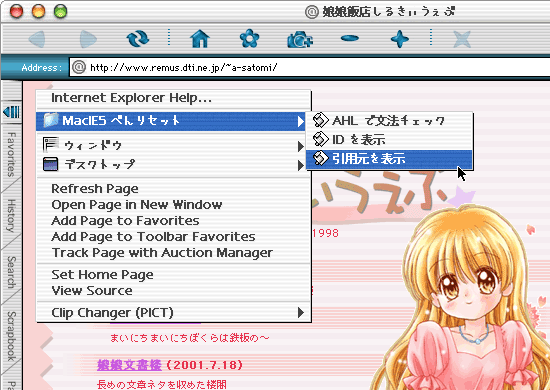Click the Stop X toolbar icon
The width and height of the screenshot is (550, 390).
click(x=462, y=39)
